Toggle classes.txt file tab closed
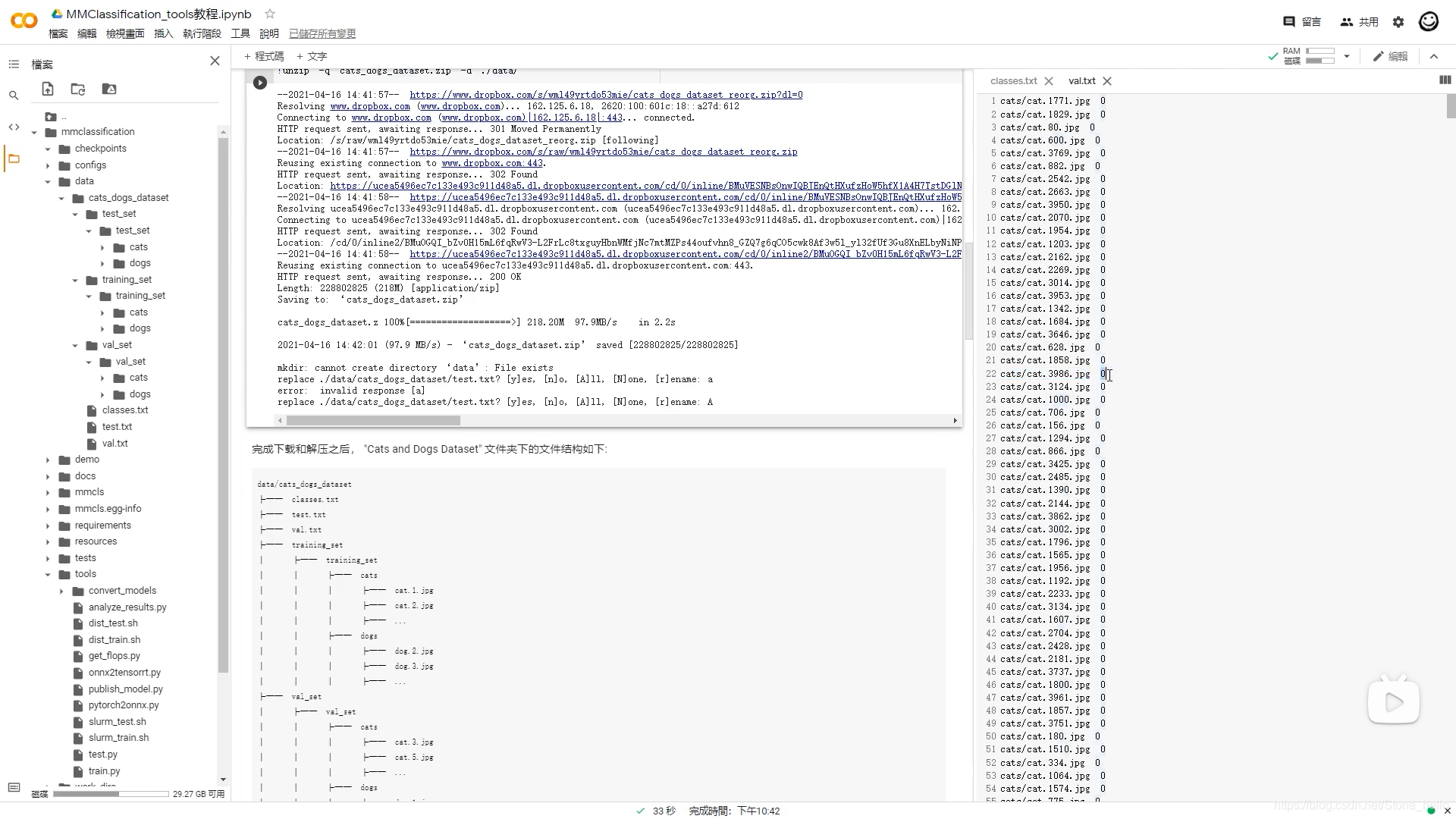 [x=1048, y=81]
